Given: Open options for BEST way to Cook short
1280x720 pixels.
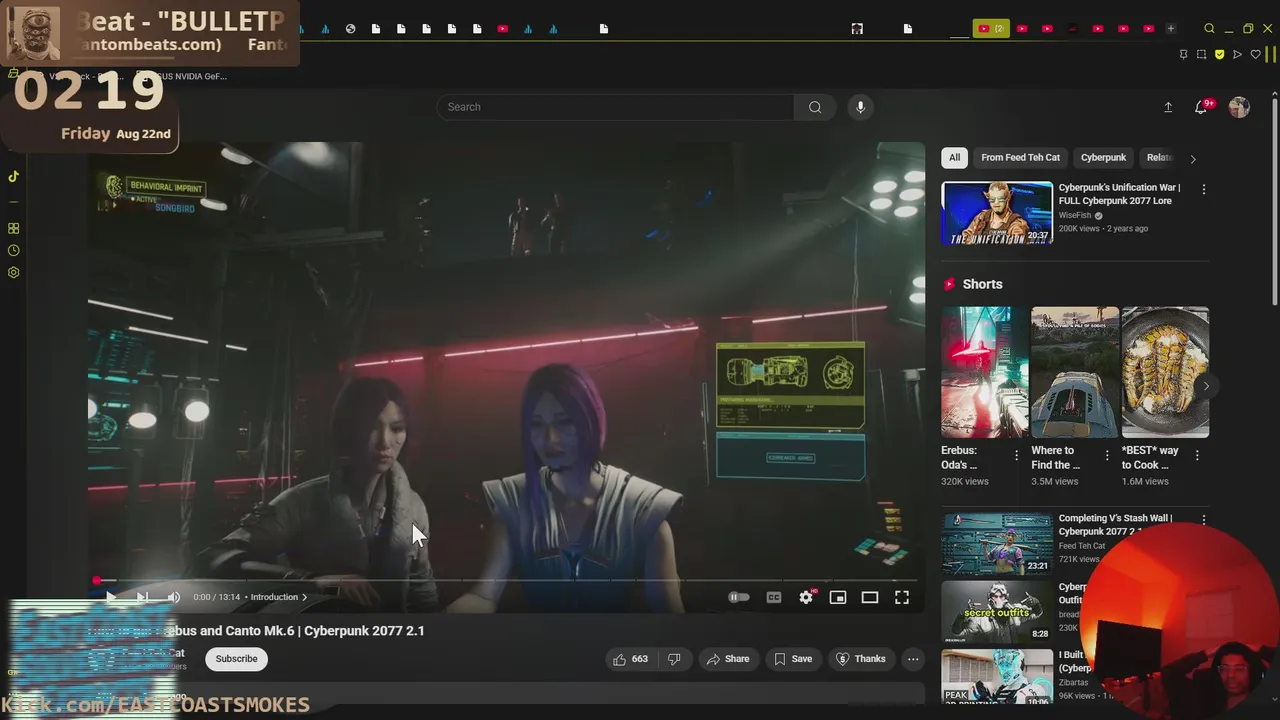Looking at the screenshot, I should coord(1197,456).
